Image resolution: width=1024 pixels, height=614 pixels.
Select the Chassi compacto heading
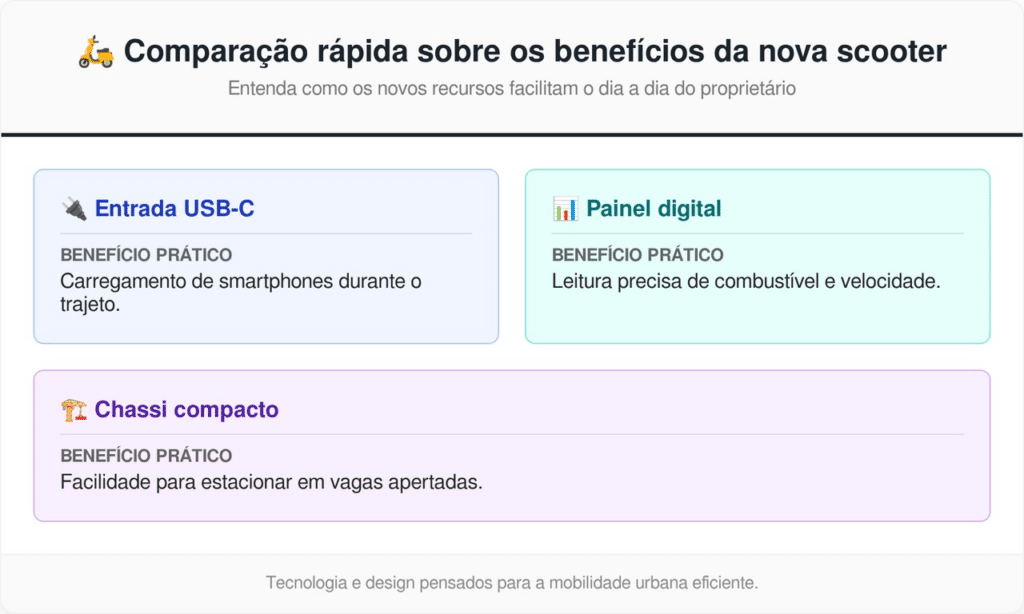point(186,410)
